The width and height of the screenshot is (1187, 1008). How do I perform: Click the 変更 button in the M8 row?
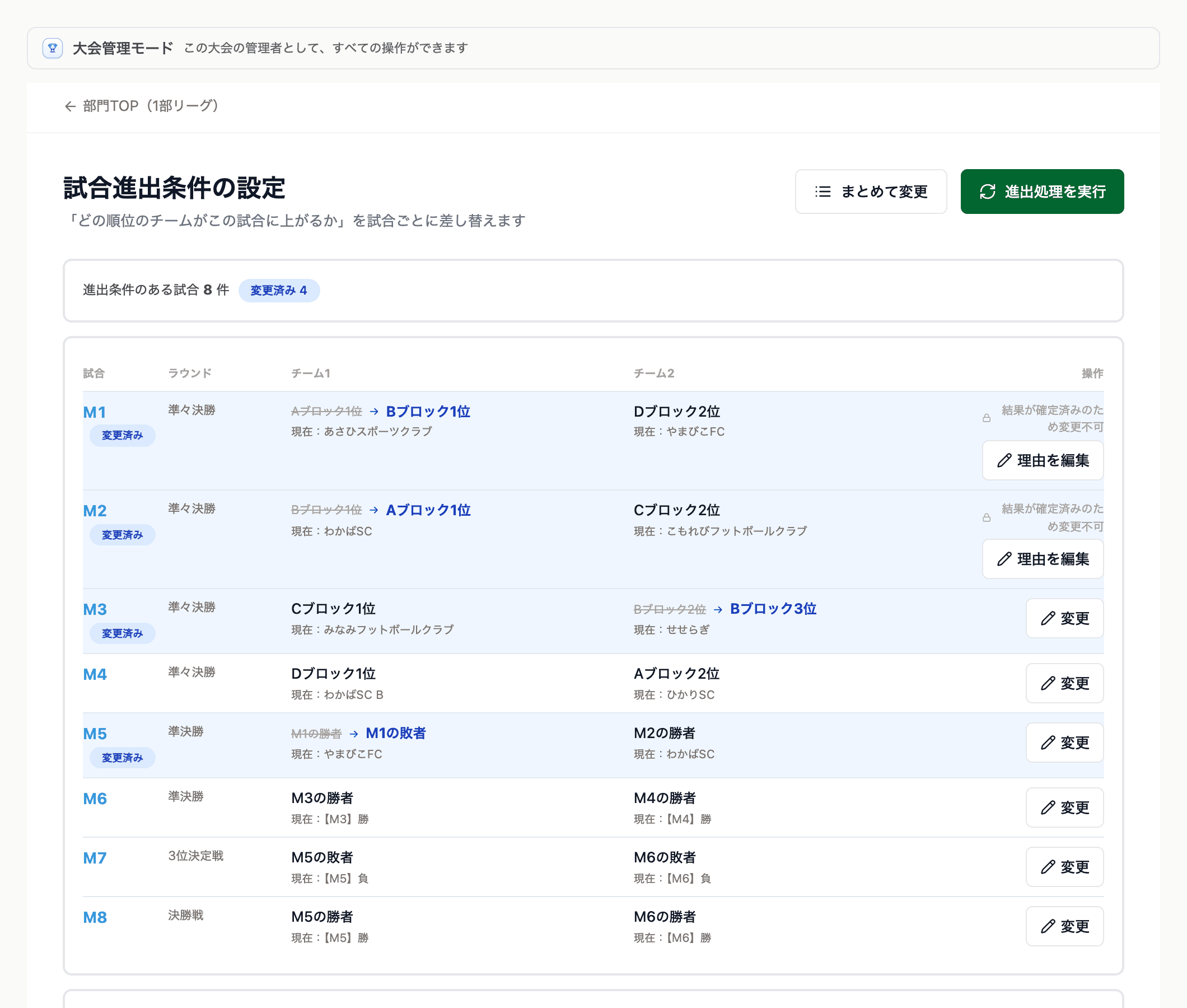(x=1065, y=927)
